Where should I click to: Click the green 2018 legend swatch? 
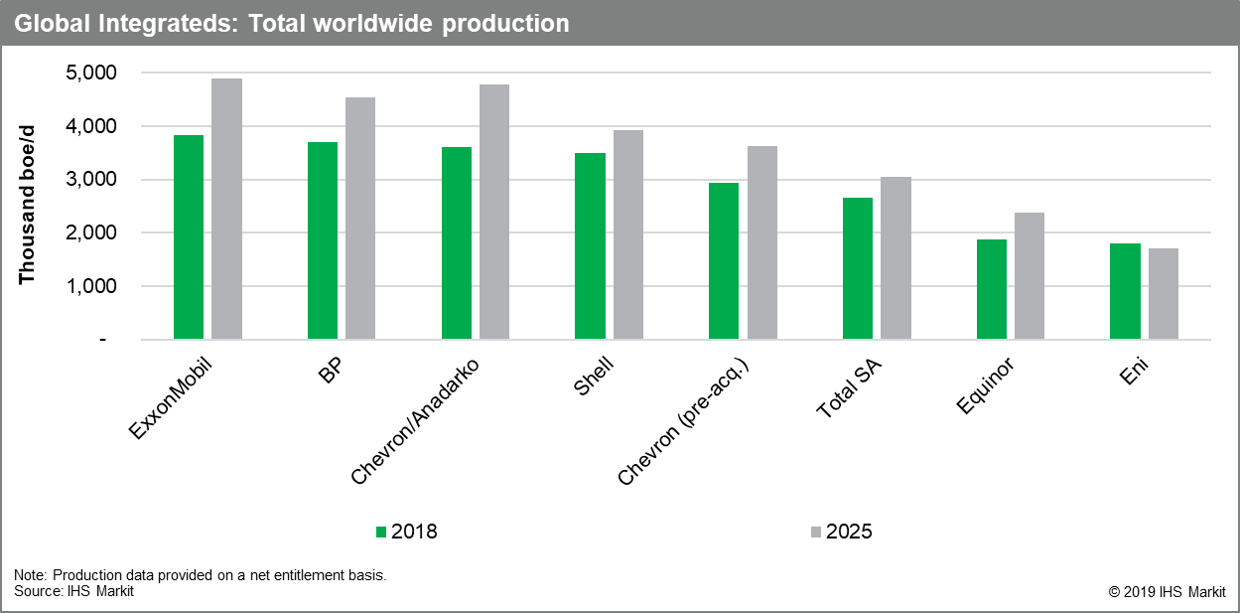[381, 531]
